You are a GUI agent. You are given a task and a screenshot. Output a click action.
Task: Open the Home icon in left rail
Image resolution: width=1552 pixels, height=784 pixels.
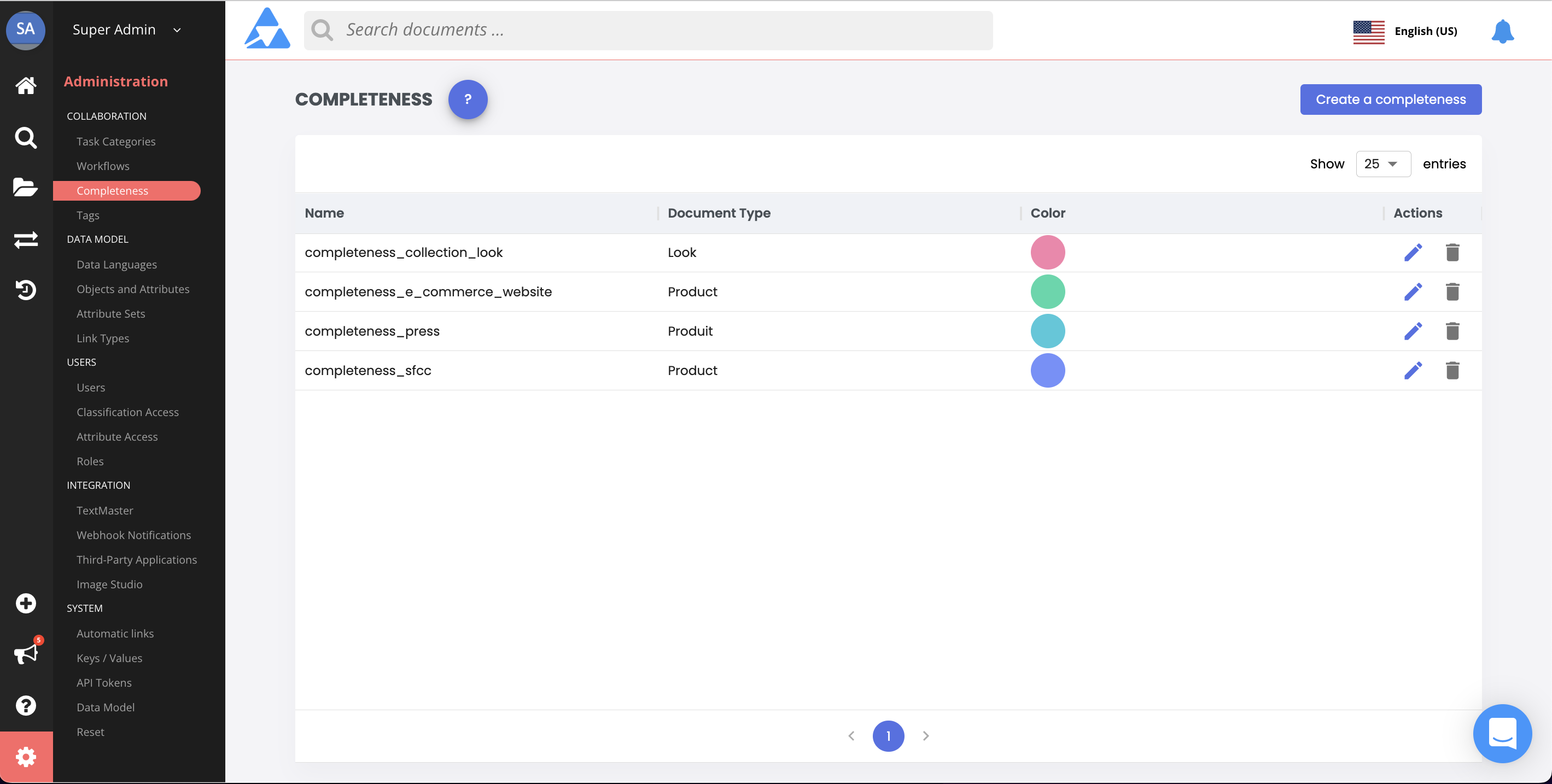[25, 85]
